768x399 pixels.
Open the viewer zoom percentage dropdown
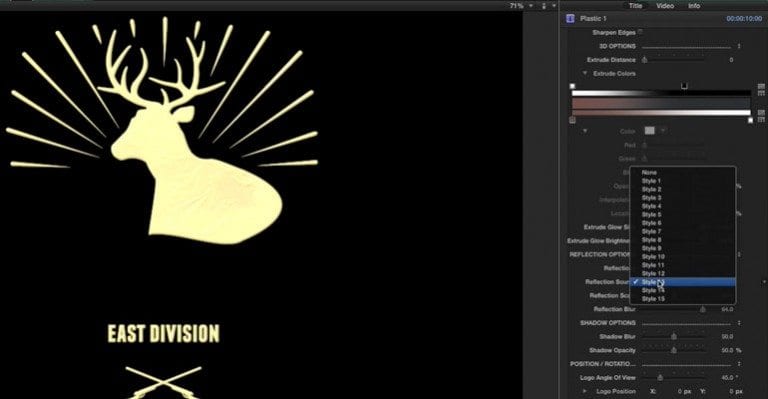(520, 6)
